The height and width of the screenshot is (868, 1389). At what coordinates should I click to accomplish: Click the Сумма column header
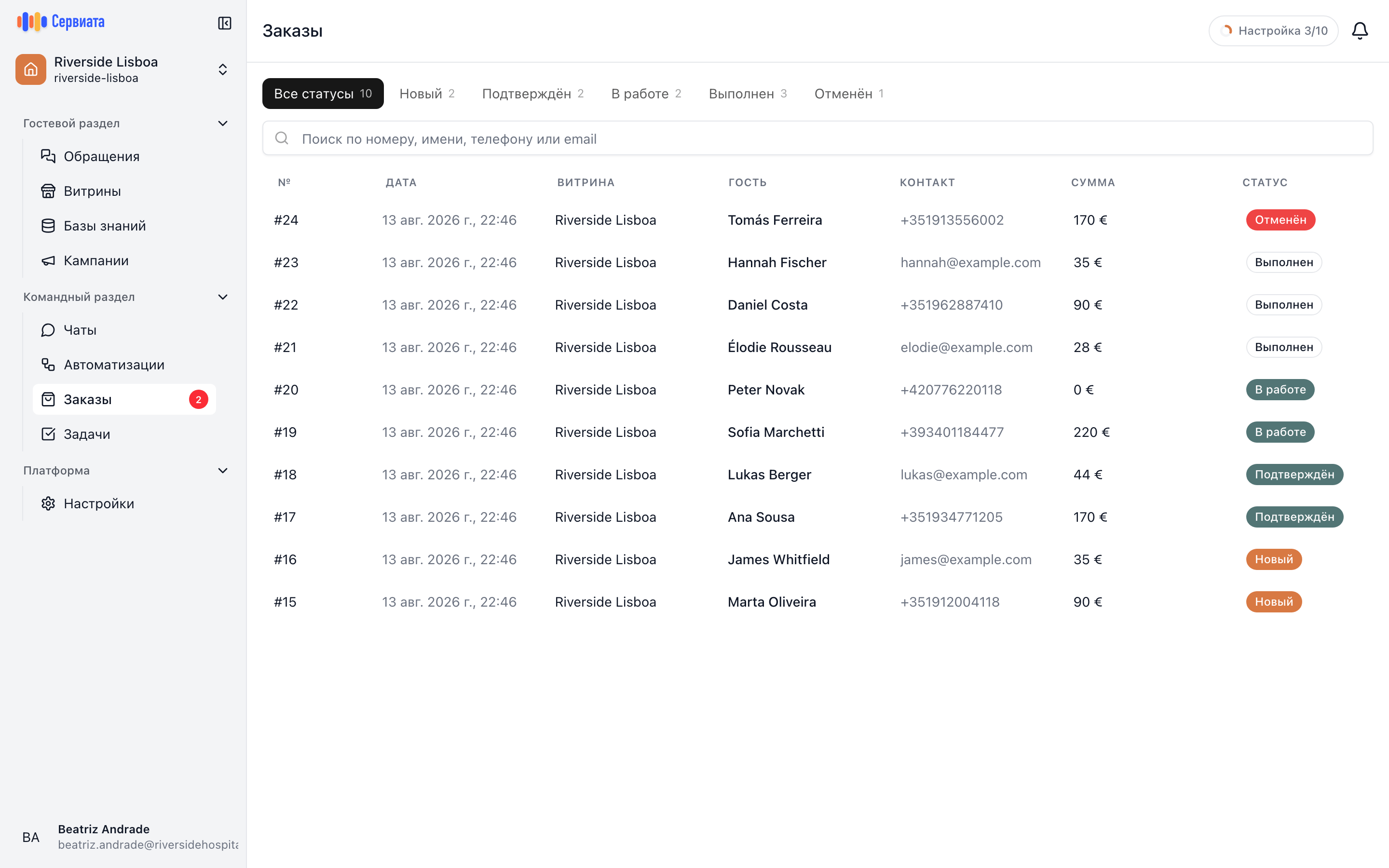click(1093, 183)
